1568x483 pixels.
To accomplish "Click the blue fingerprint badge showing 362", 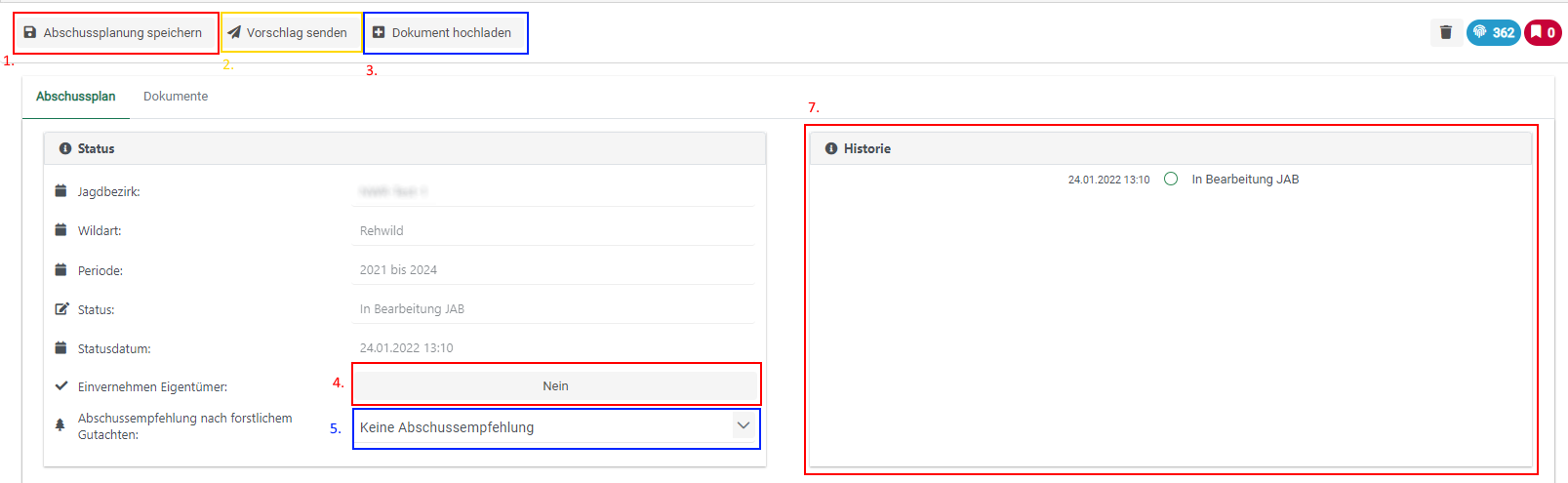I will click(x=1493, y=32).
